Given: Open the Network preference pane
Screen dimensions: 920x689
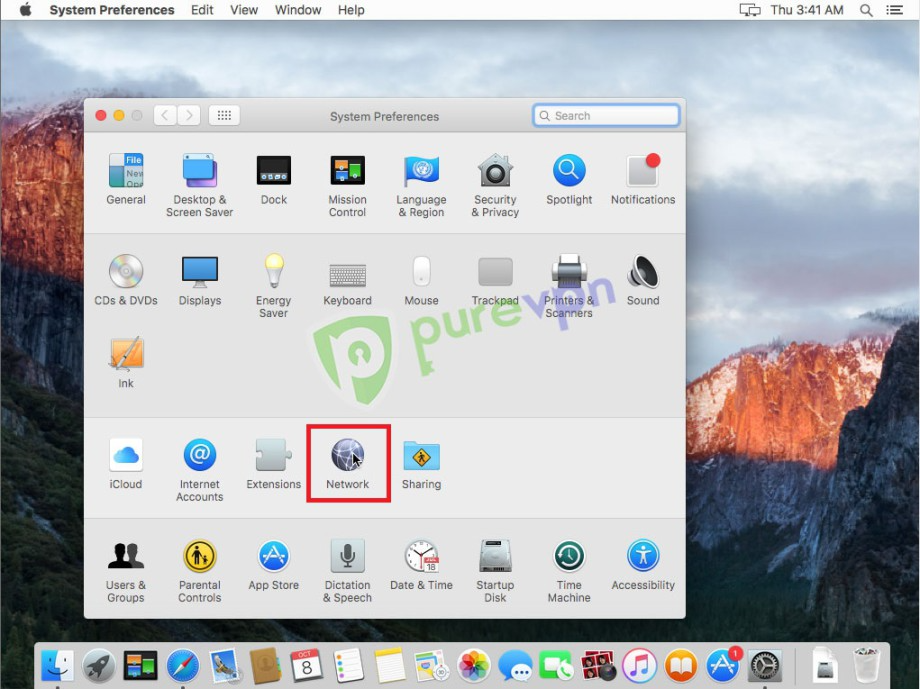Looking at the screenshot, I should [347, 464].
